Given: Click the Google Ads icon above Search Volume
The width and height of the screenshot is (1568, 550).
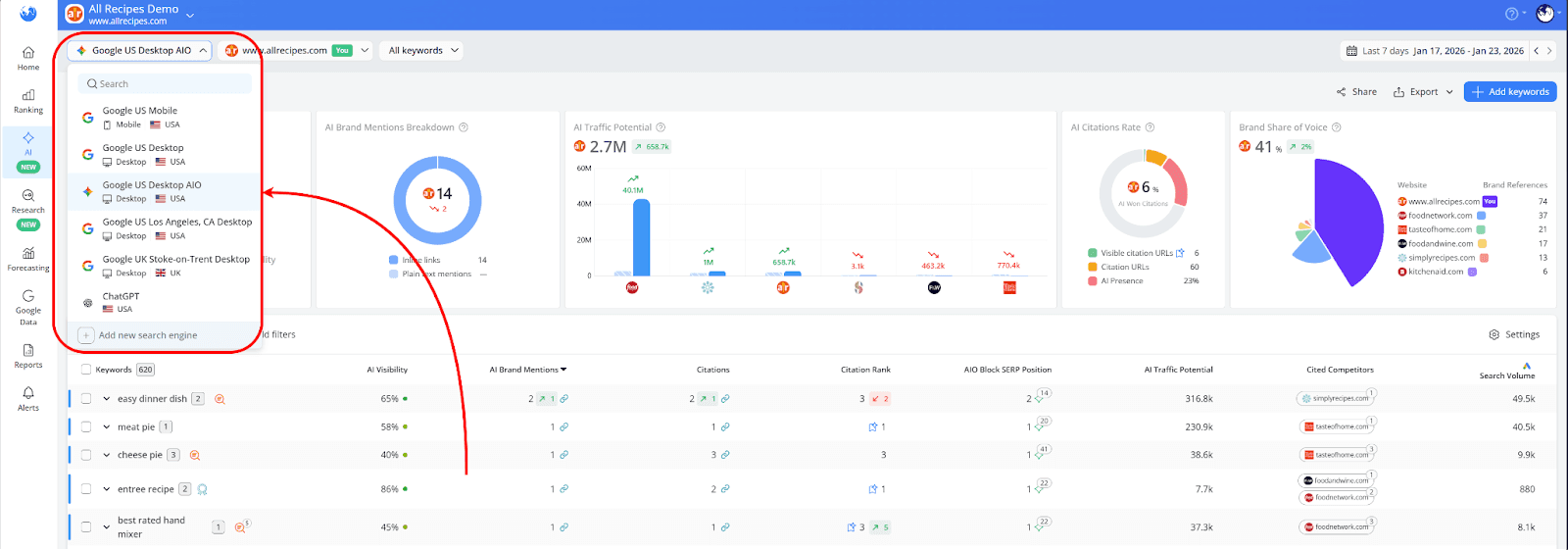Looking at the screenshot, I should click(x=1527, y=366).
